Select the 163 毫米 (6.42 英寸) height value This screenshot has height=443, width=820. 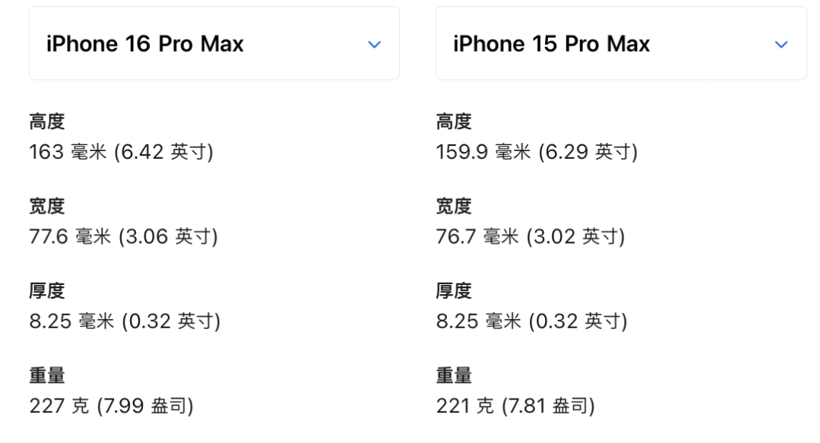click(121, 152)
